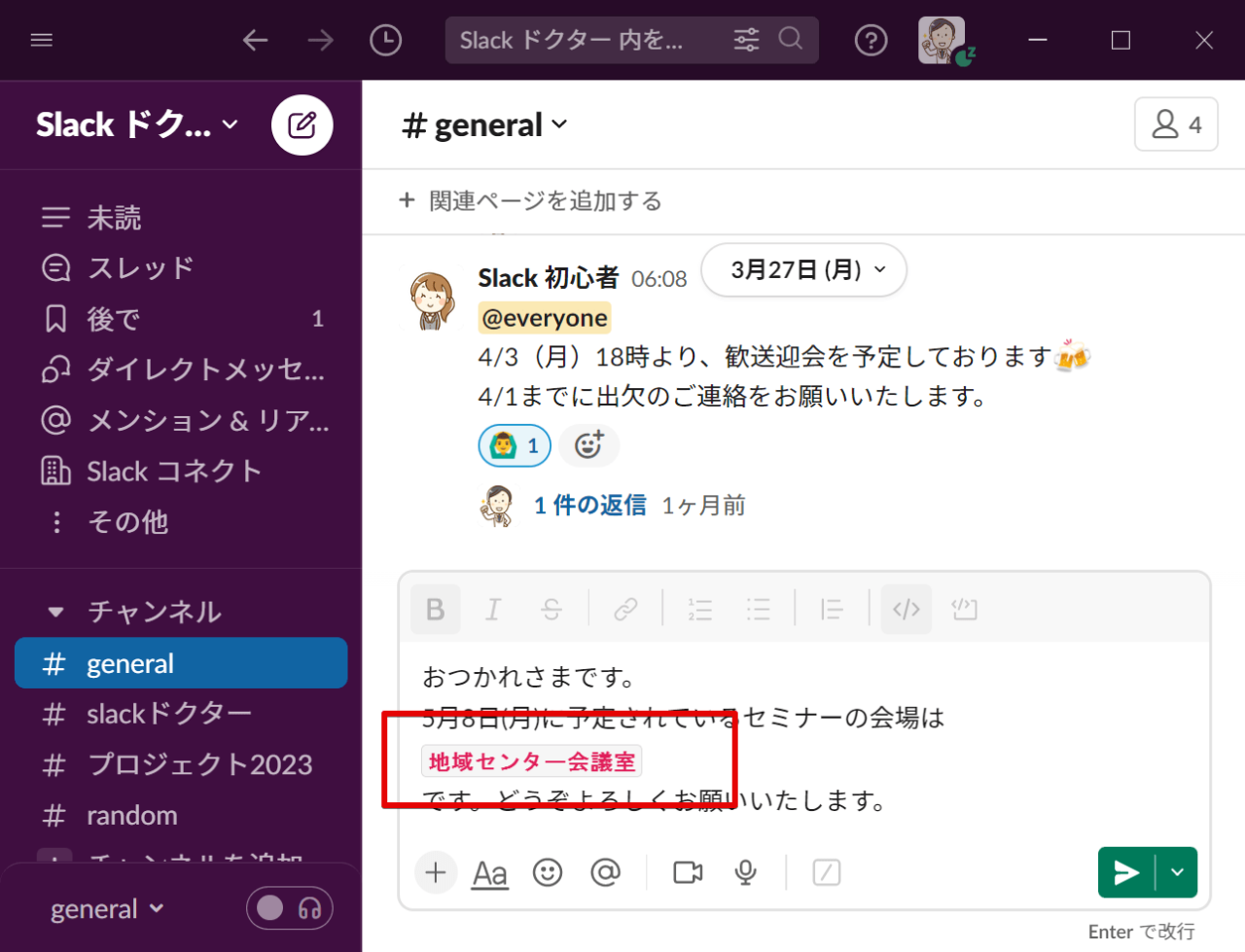The width and height of the screenshot is (1245, 952).
Task: Open the help question mark icon
Action: coord(871,40)
